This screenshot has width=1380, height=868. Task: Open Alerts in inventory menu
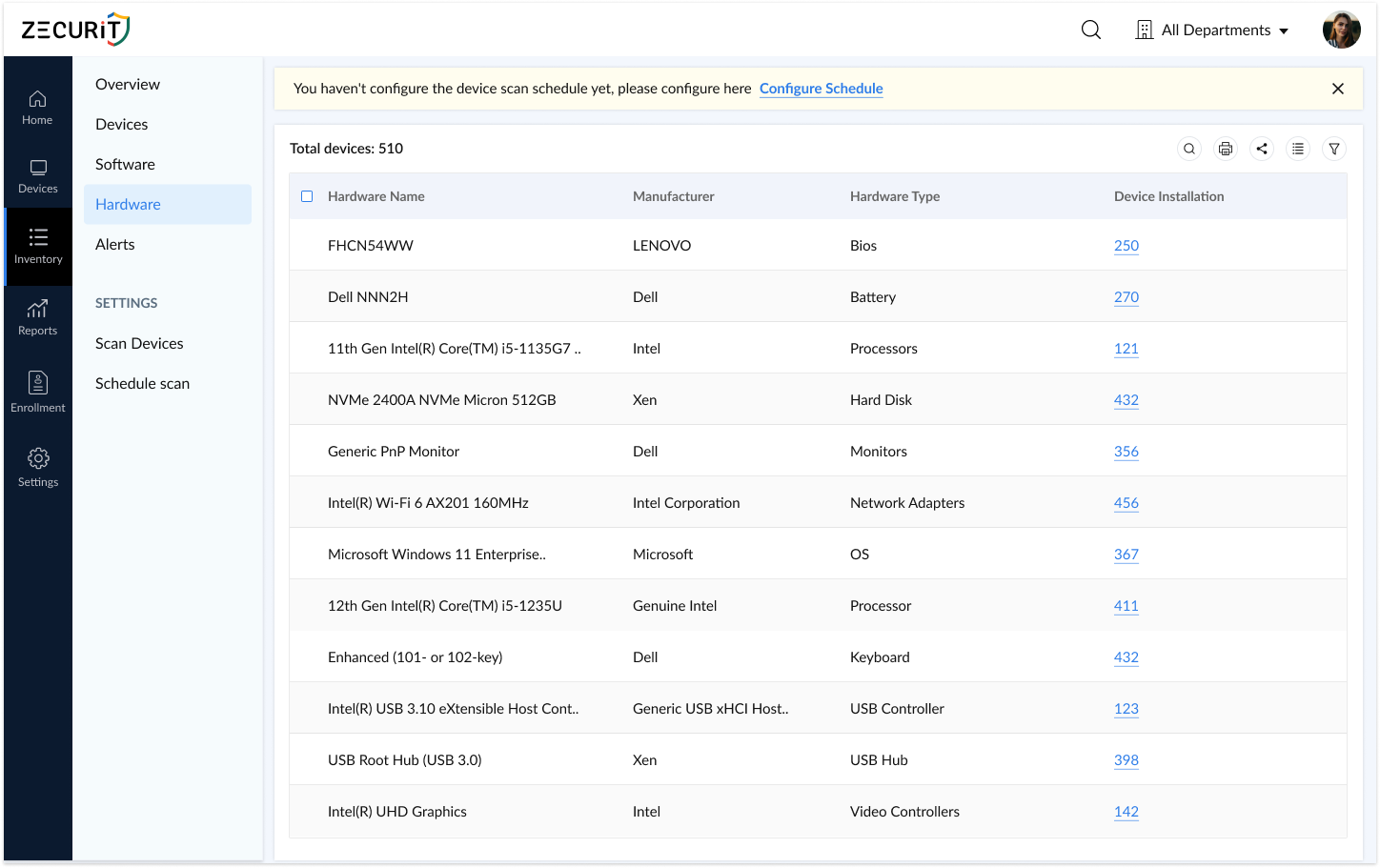point(115,244)
